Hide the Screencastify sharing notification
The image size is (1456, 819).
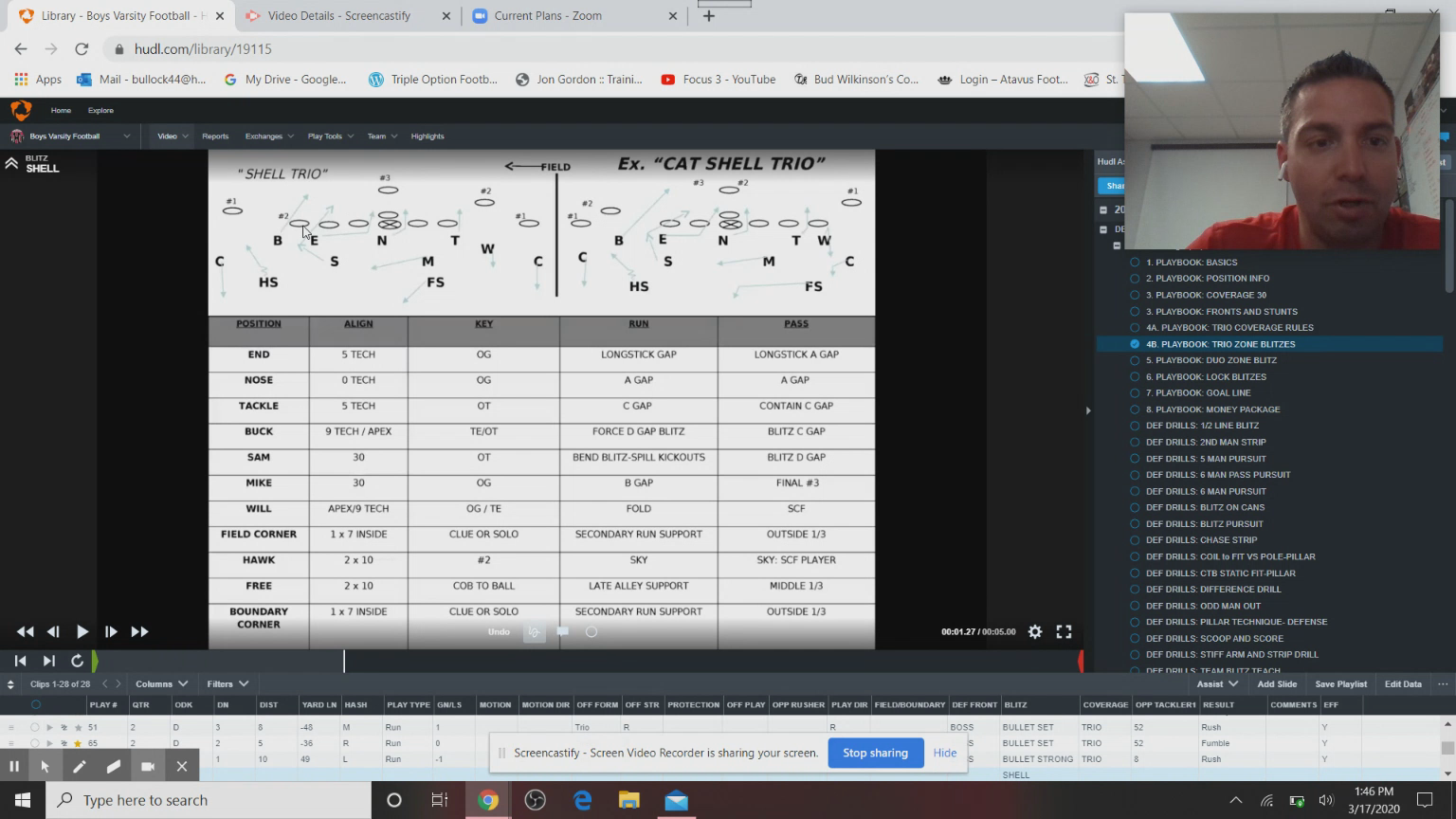(945, 753)
